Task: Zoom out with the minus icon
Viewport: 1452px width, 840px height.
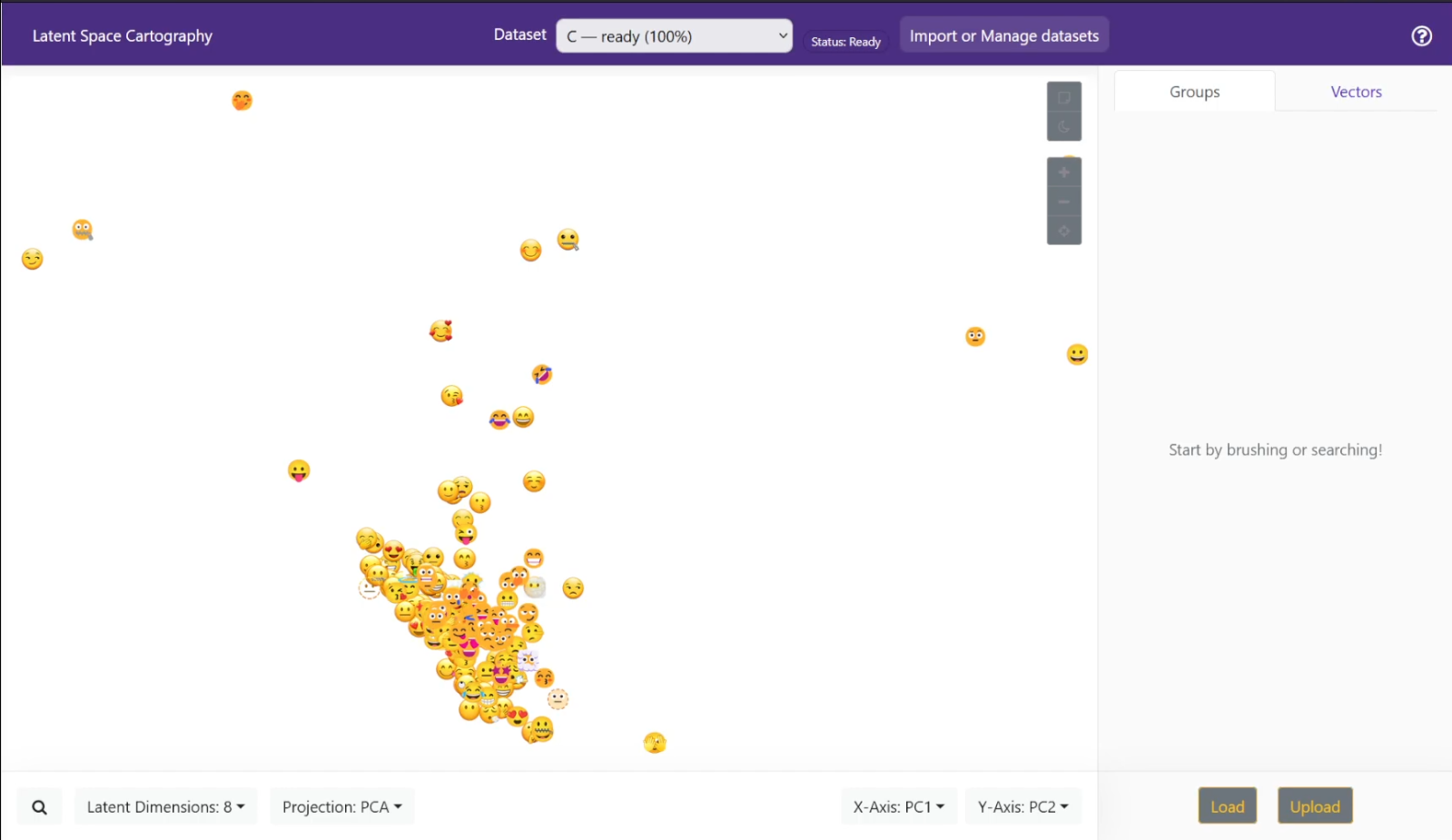Action: point(1063,202)
